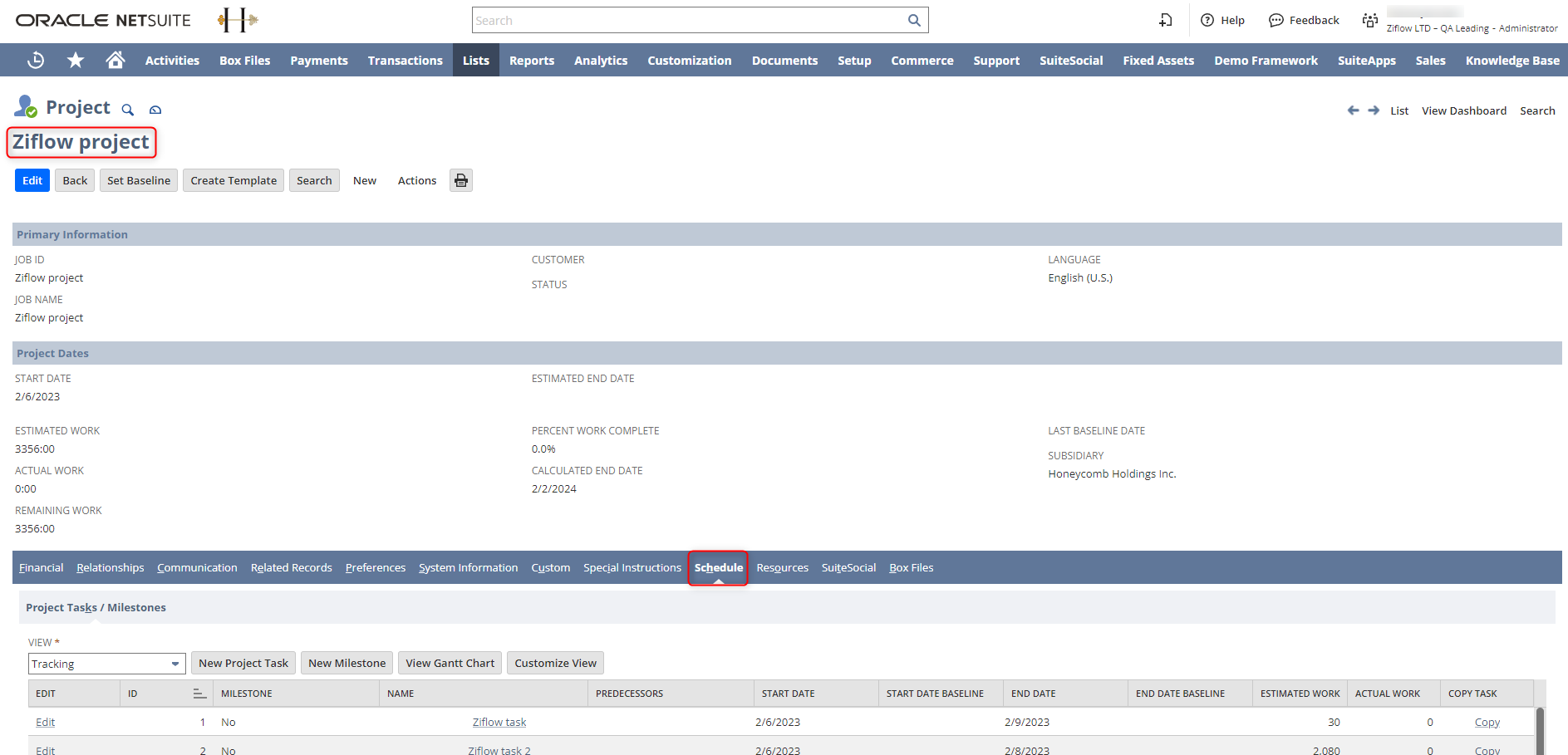Open View Gantt Chart

coord(450,663)
